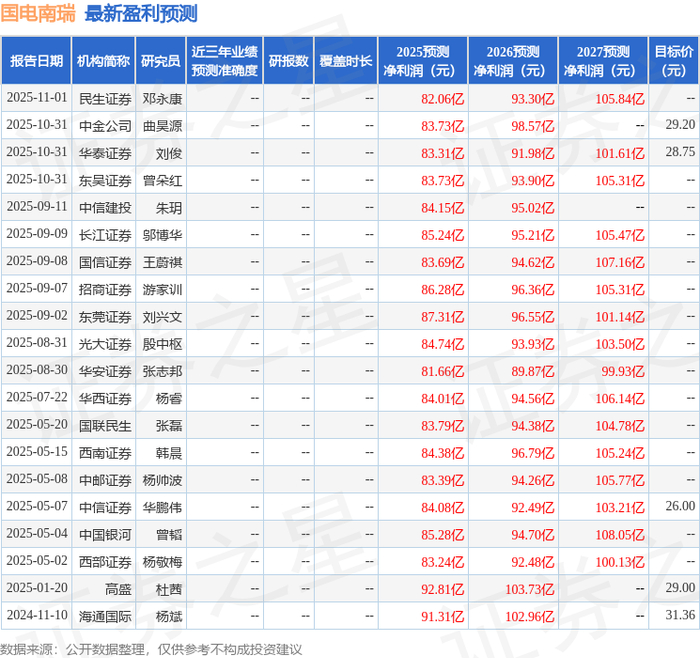This screenshot has width=700, height=658.
Task: Click the 海通国际 institution cell
Action: [x=105, y=616]
